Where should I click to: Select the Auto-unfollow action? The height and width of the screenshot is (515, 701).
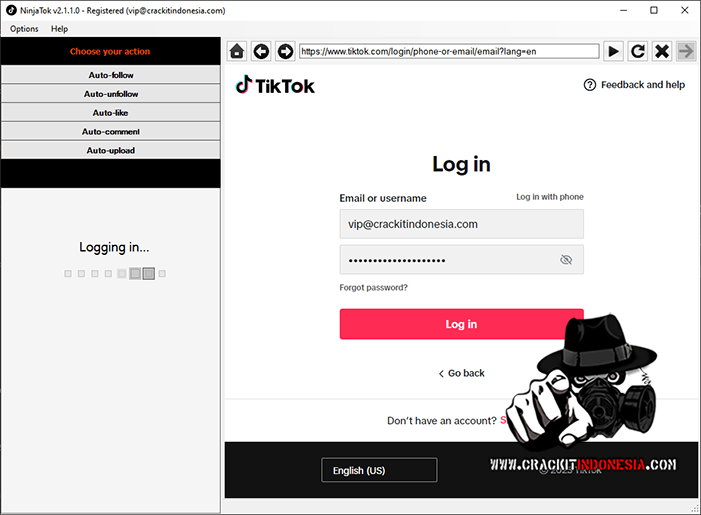pos(111,94)
